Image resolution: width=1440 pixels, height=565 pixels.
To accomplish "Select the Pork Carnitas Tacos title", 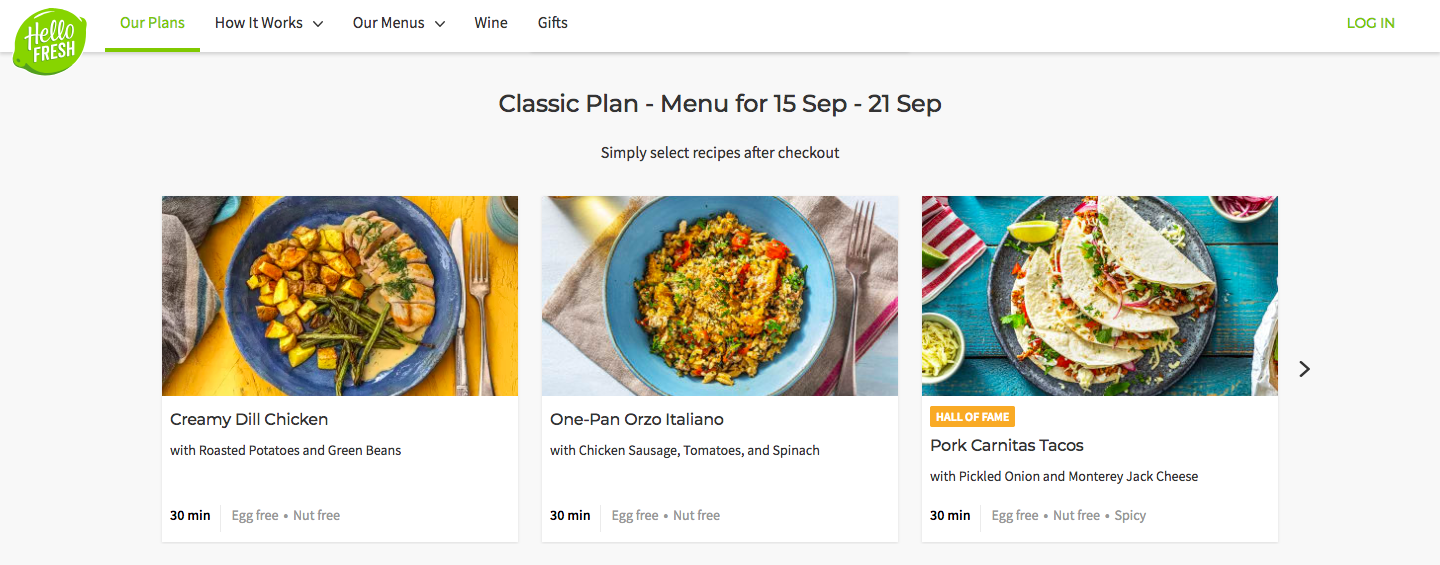I will (1007, 446).
